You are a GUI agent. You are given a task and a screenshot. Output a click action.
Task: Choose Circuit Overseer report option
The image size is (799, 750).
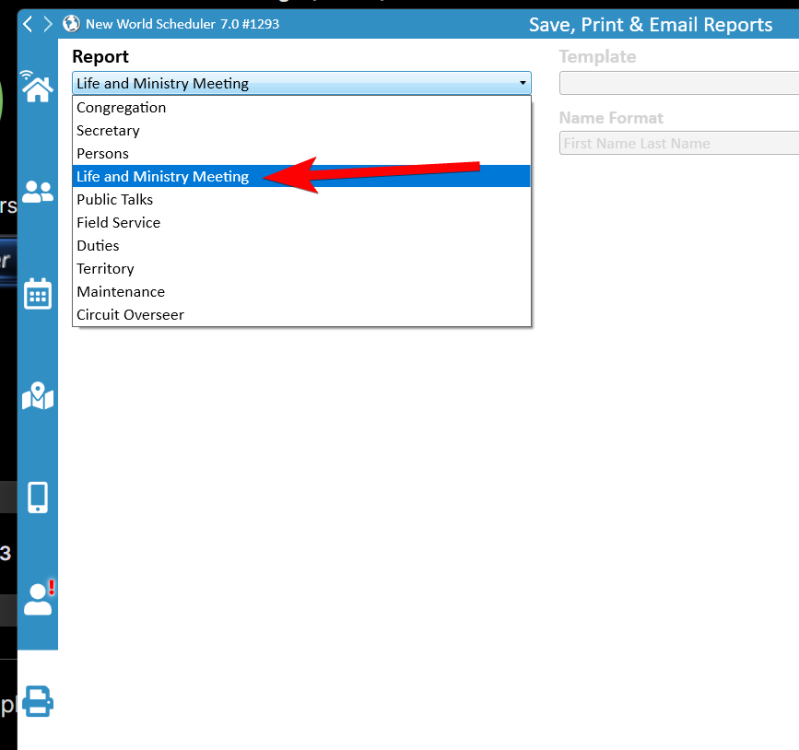pos(130,315)
